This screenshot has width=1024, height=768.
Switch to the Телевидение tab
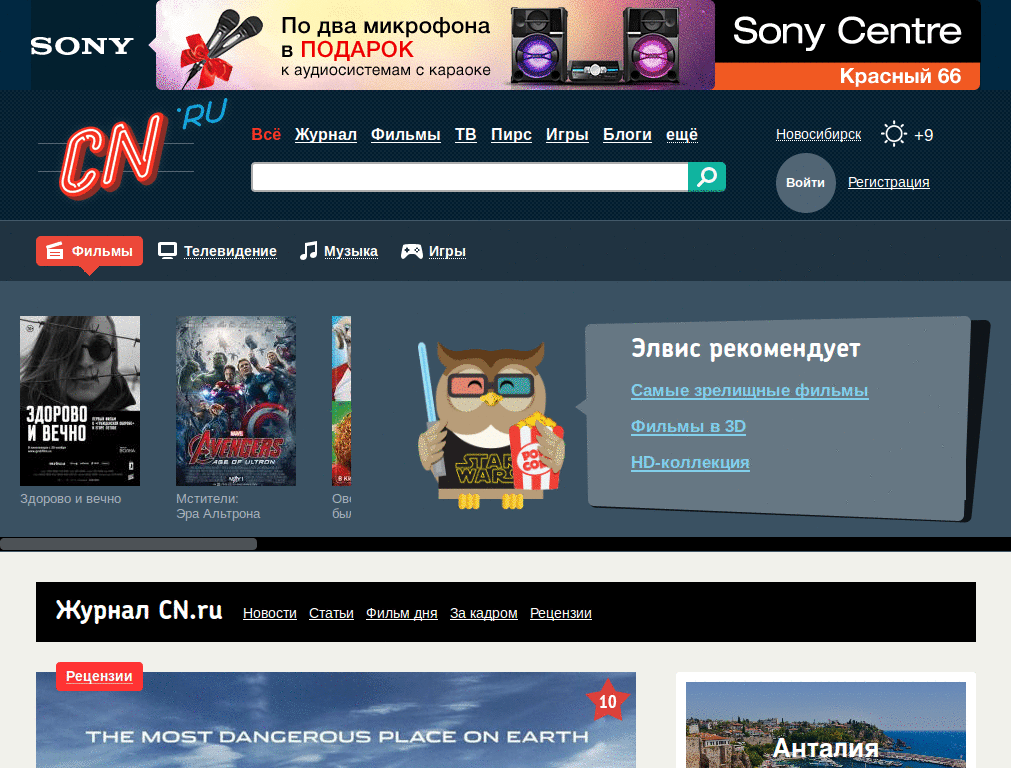(217, 251)
